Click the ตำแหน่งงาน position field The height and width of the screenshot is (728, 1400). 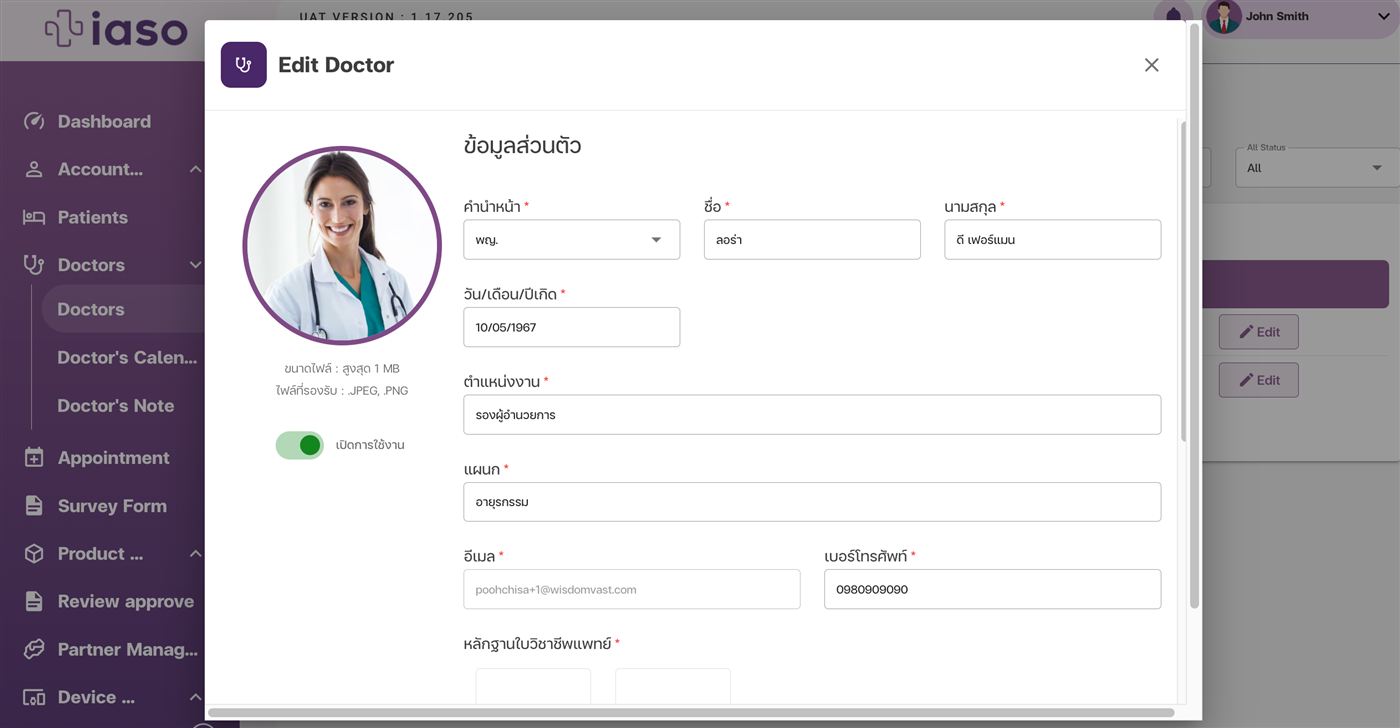812,415
